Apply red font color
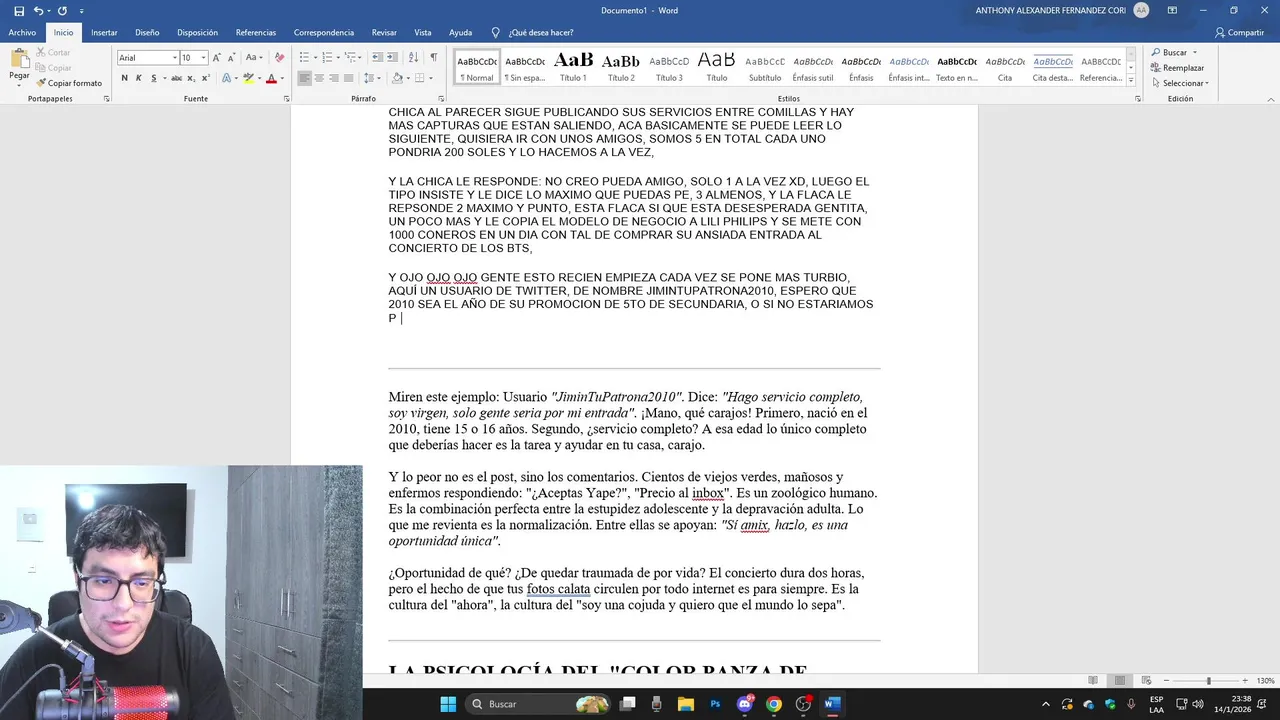This screenshot has width=1280, height=720. point(271,78)
